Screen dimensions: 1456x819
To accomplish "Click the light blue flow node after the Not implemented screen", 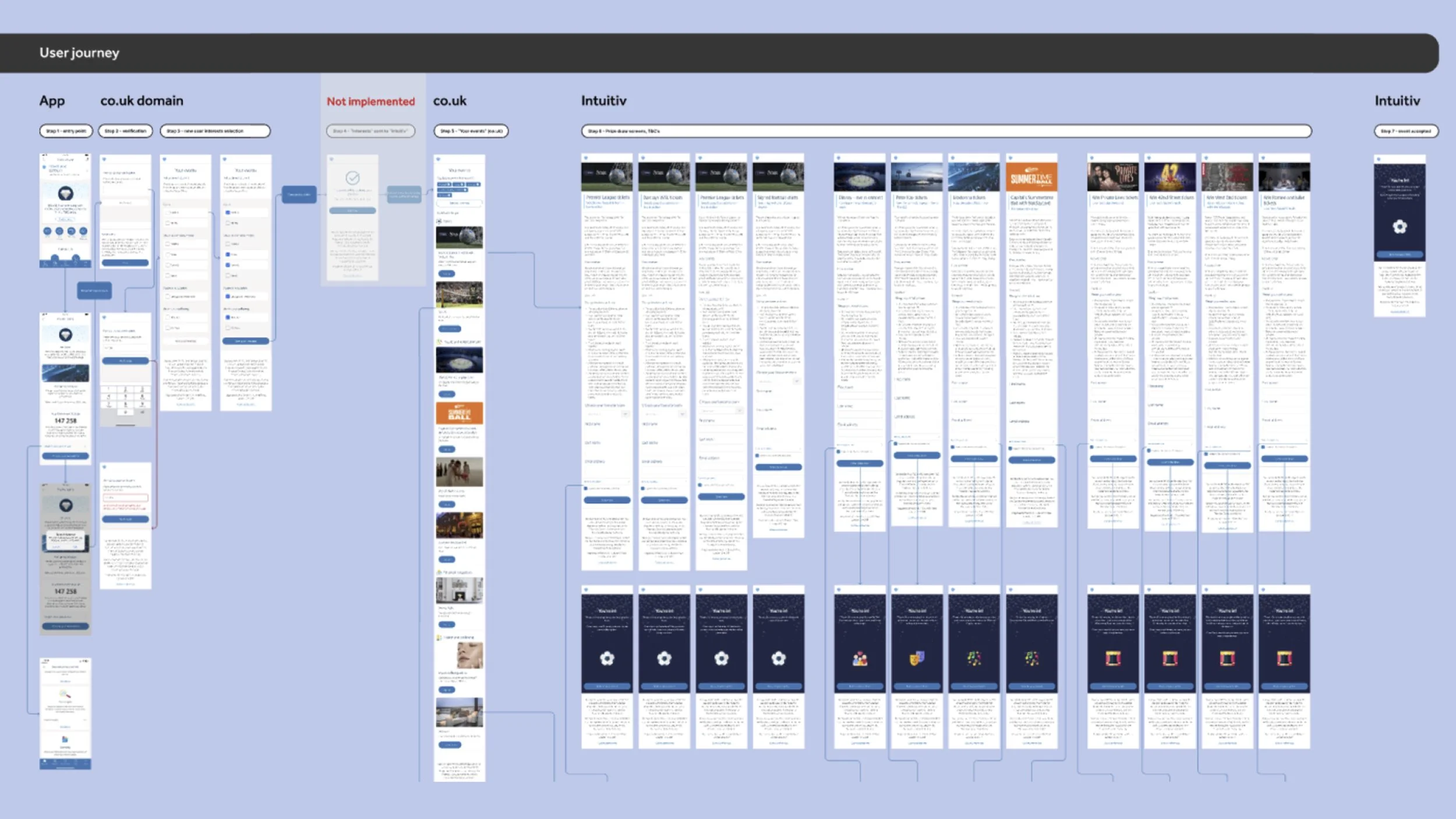I will 404,195.
